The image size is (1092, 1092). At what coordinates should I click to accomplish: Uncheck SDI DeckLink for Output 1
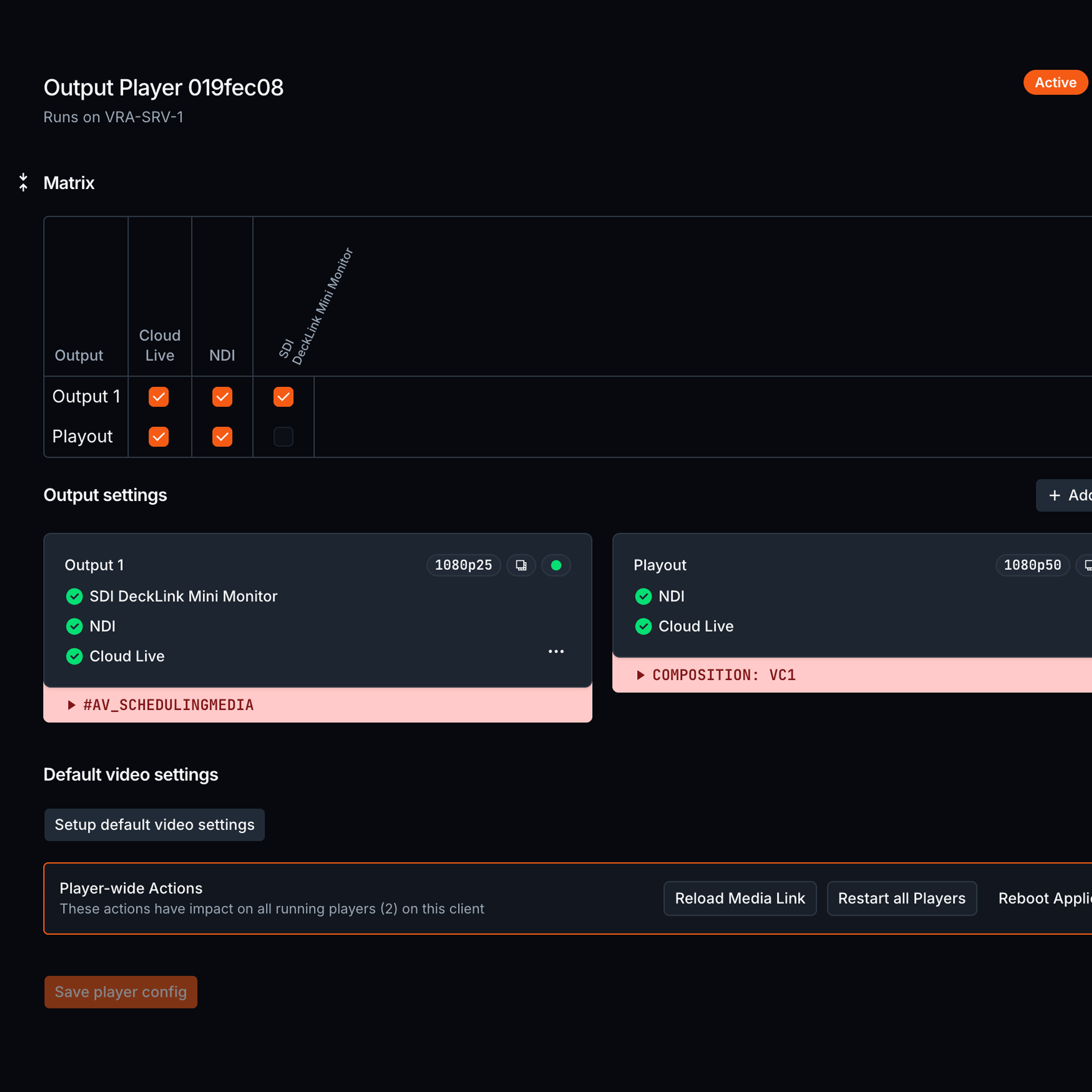[283, 397]
